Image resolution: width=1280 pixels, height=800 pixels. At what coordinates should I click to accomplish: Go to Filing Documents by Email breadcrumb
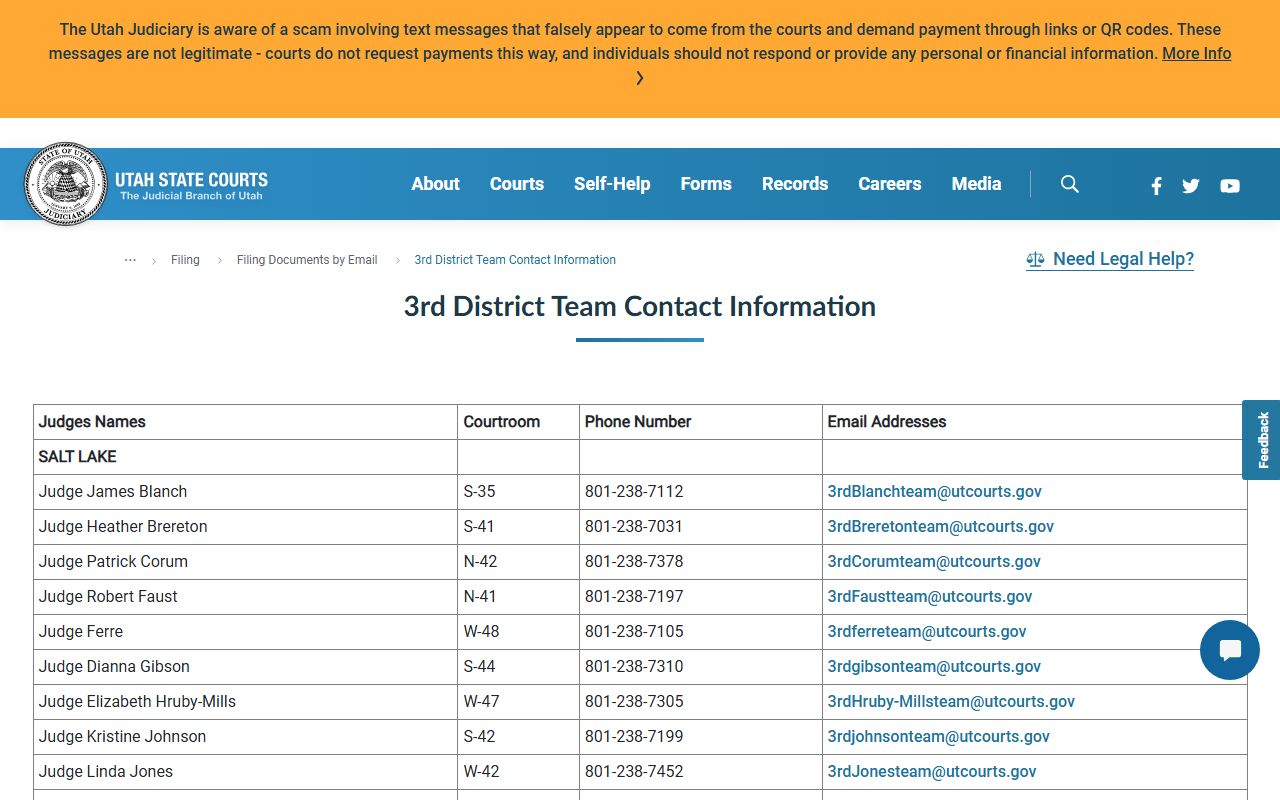(x=307, y=260)
